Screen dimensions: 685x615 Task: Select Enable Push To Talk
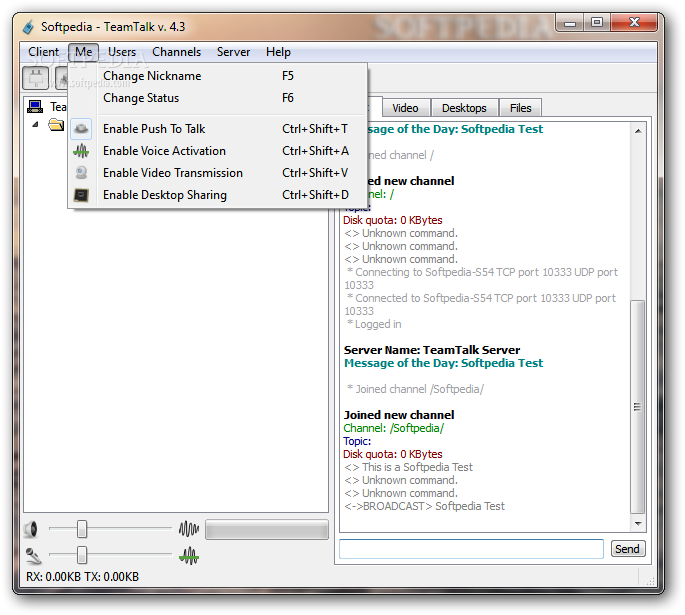pos(217,129)
